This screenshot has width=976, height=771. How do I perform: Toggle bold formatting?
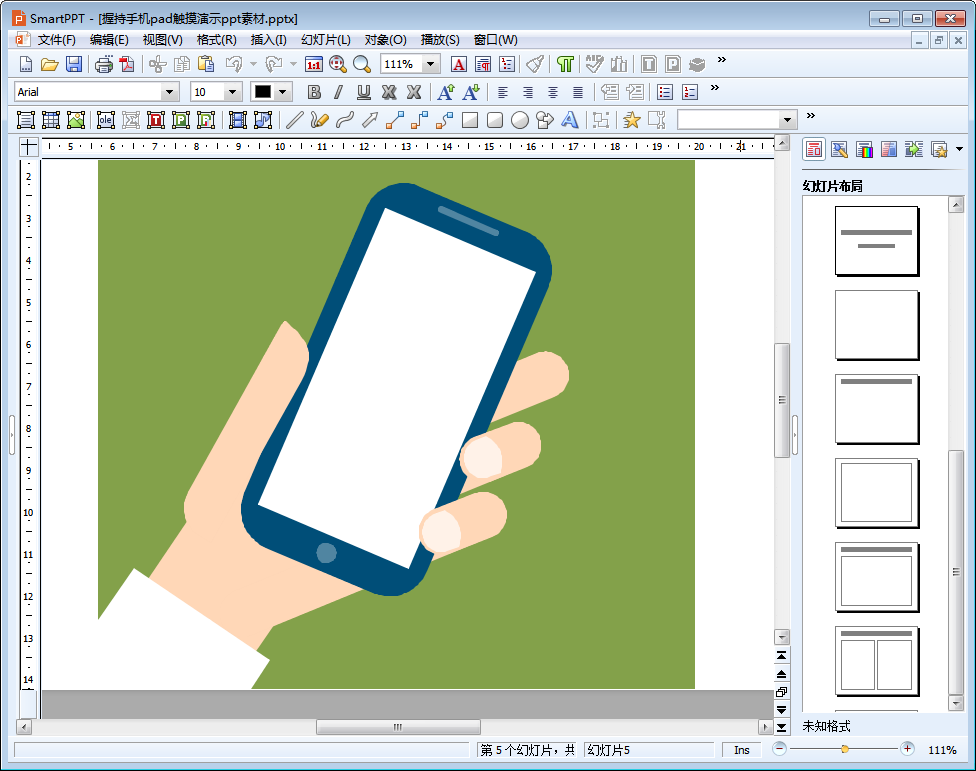[314, 92]
